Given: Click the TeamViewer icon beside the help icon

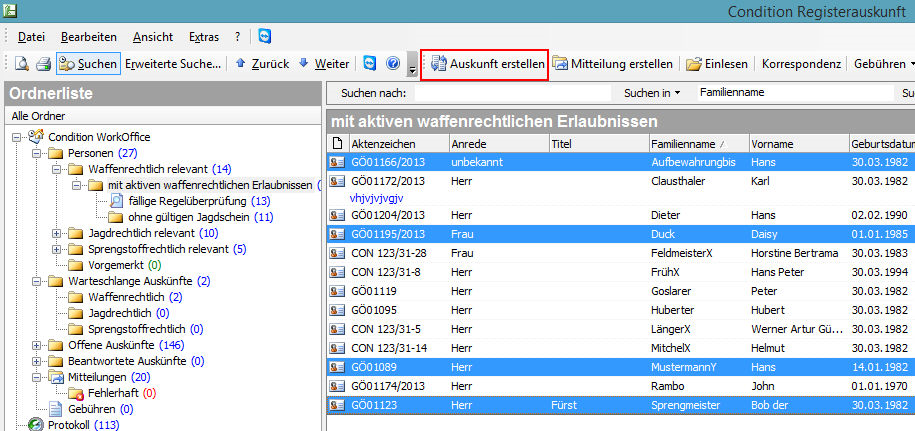Looking at the screenshot, I should tap(370, 64).
